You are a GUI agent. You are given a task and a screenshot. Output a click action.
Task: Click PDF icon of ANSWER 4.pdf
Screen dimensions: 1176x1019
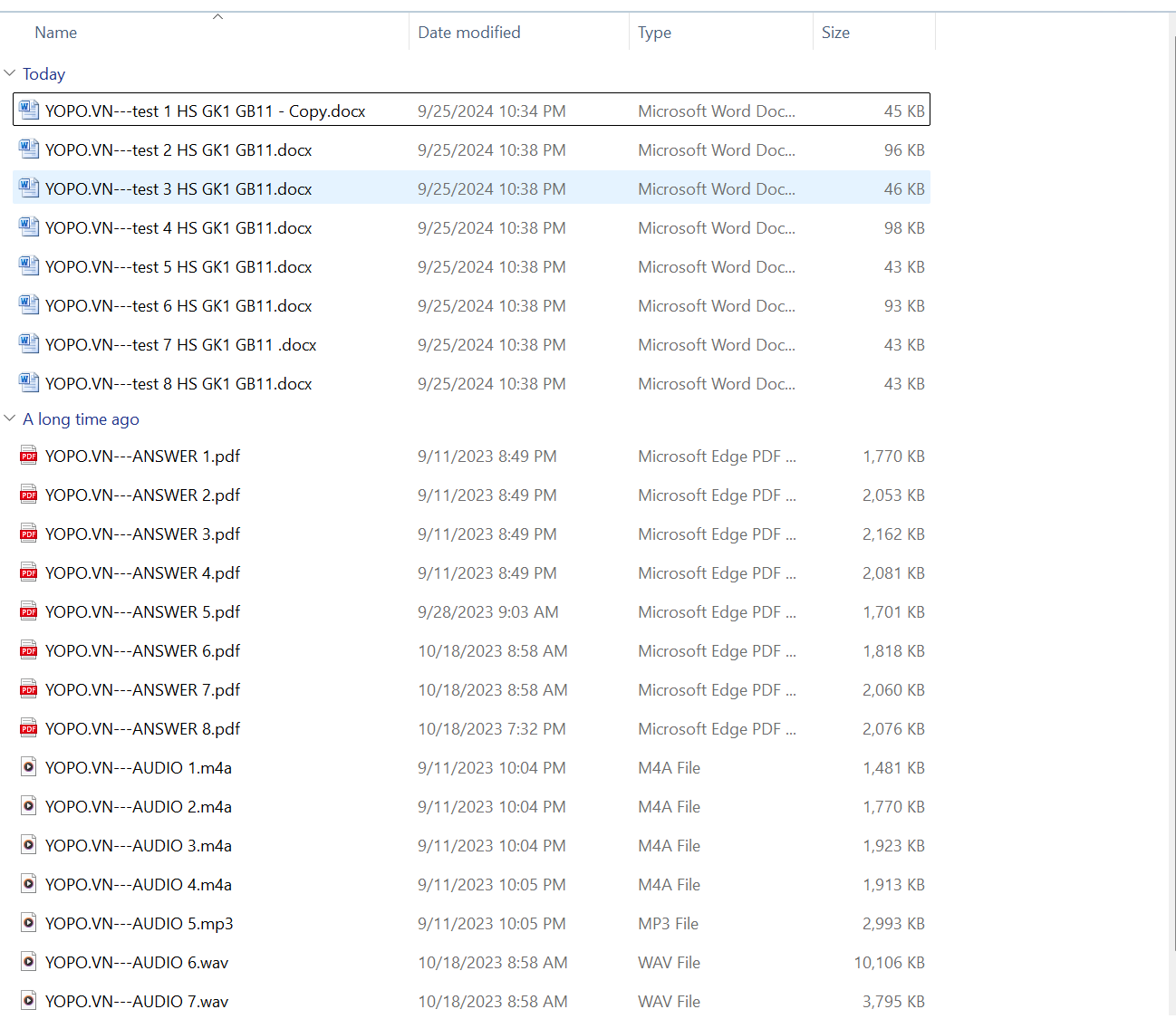coord(29,572)
